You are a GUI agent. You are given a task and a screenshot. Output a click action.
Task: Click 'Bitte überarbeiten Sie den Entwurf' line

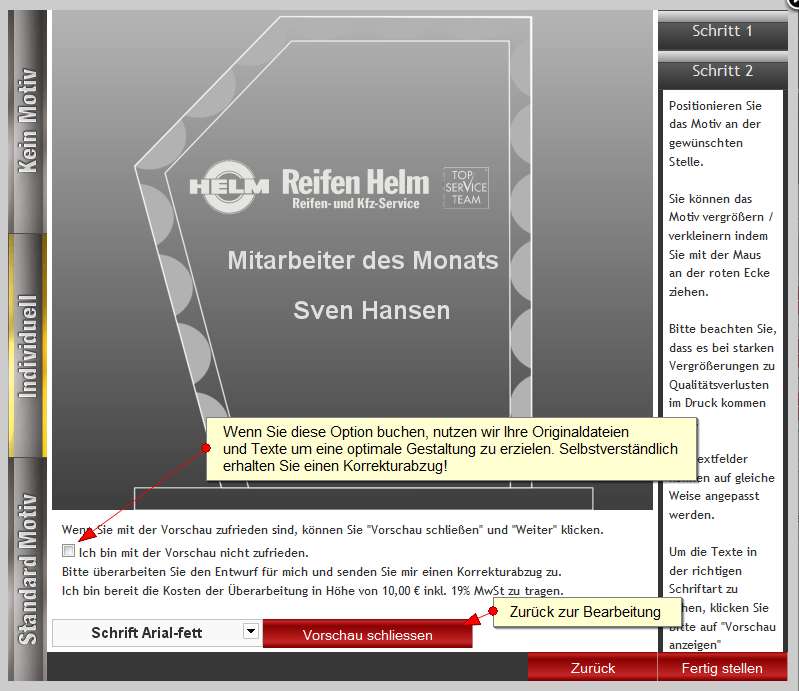(311, 572)
